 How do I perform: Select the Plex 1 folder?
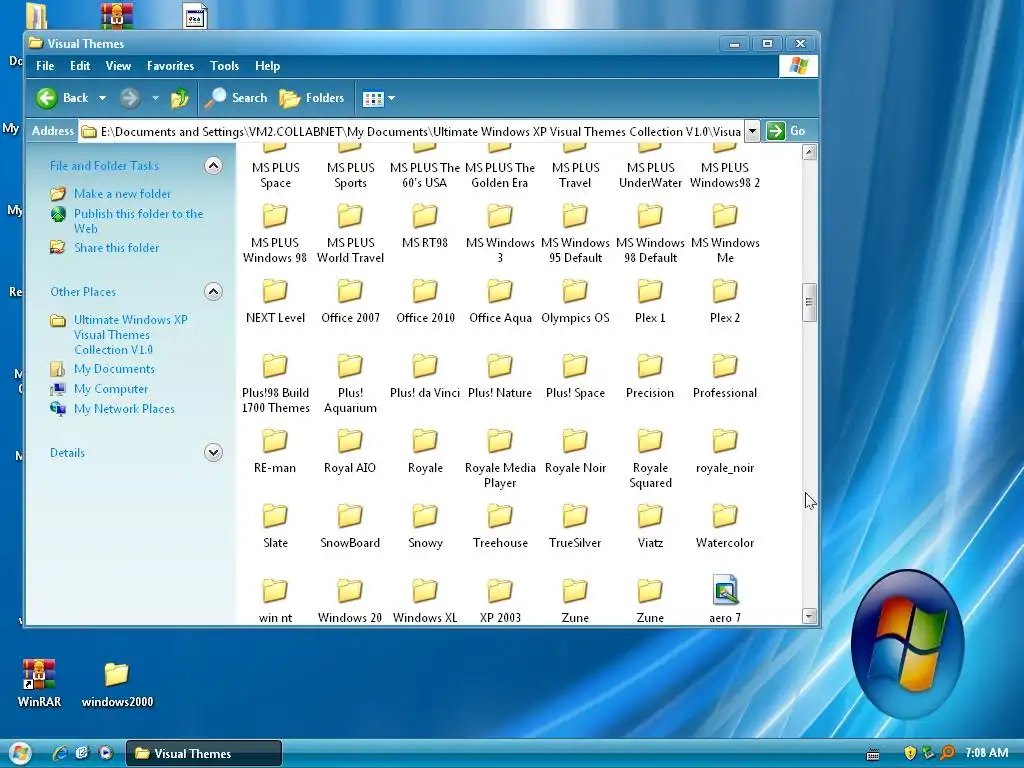[650, 301]
